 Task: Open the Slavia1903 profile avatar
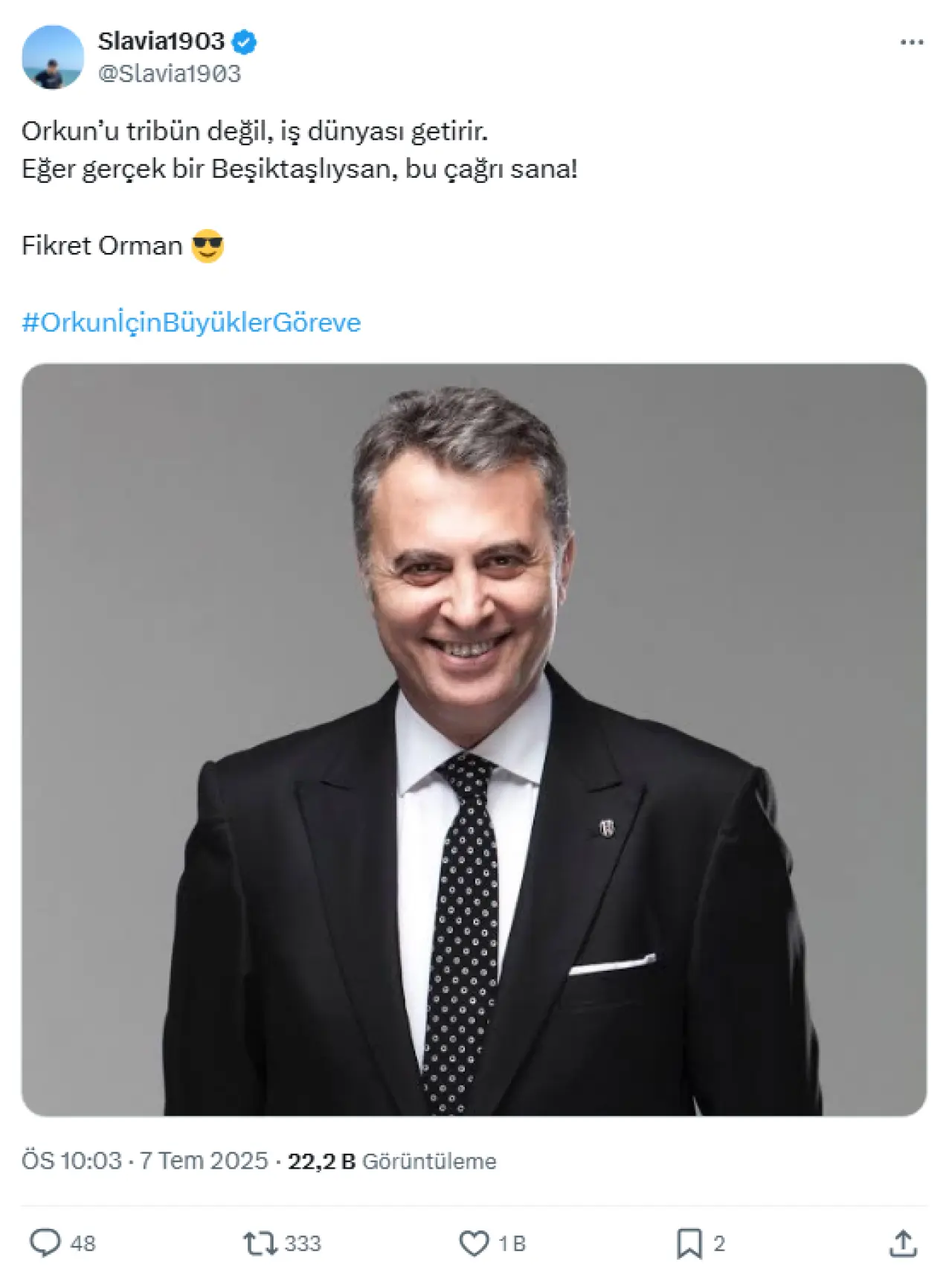53,57
